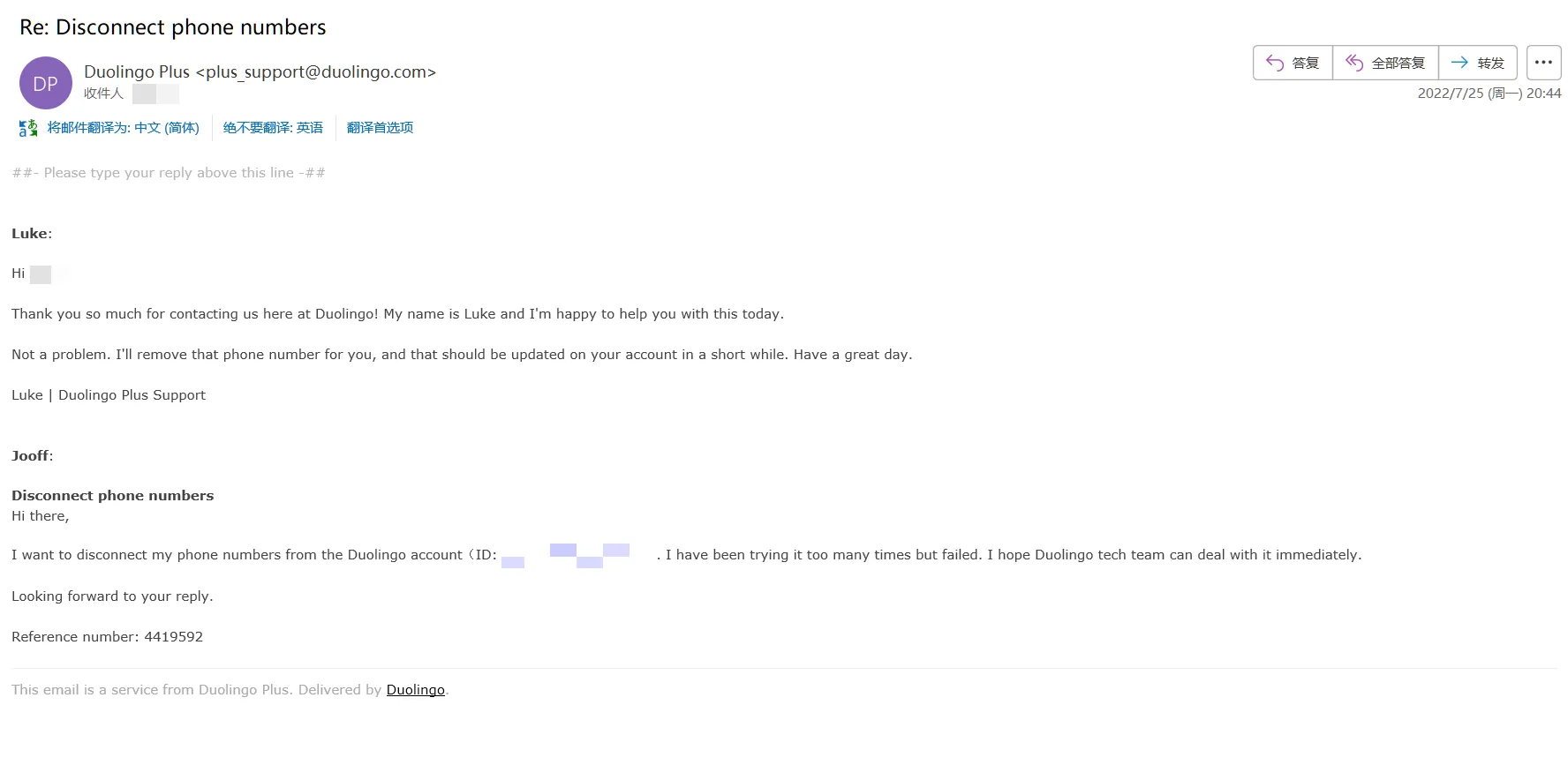Click the 2022/7/25 20:44 timestamp
Screen dimensions: 1568x765
[x=1489, y=94]
